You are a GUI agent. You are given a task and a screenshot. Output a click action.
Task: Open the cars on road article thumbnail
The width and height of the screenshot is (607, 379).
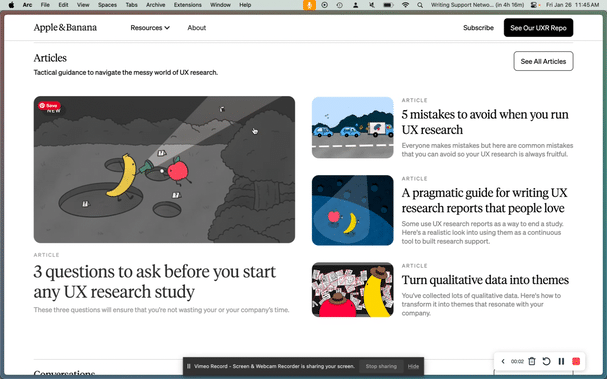point(353,127)
